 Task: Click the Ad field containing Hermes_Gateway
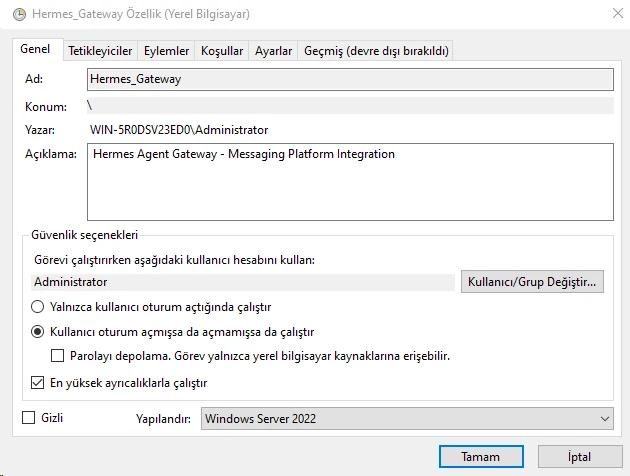(350, 79)
